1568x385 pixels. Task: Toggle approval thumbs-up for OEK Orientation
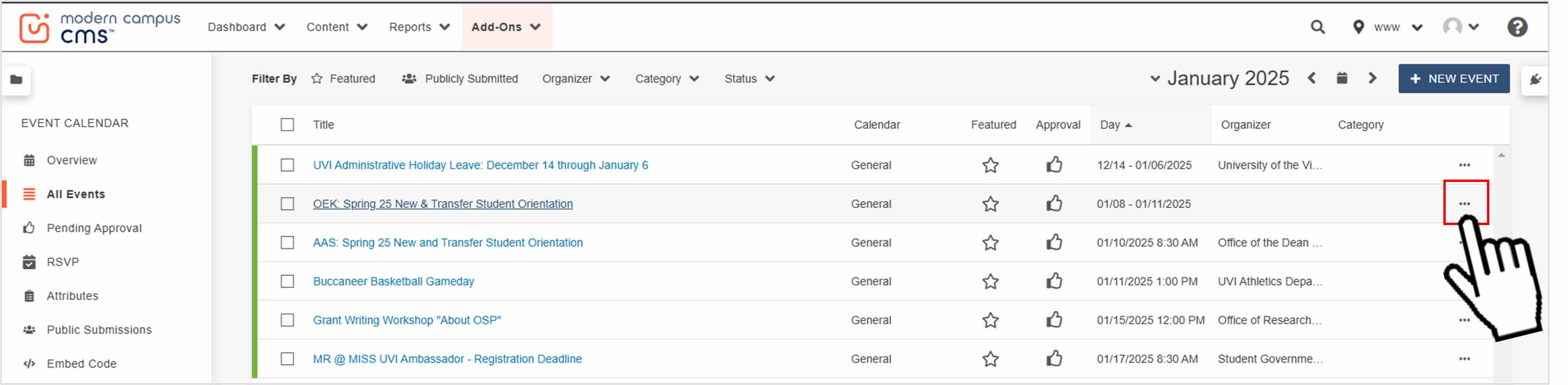1054,204
